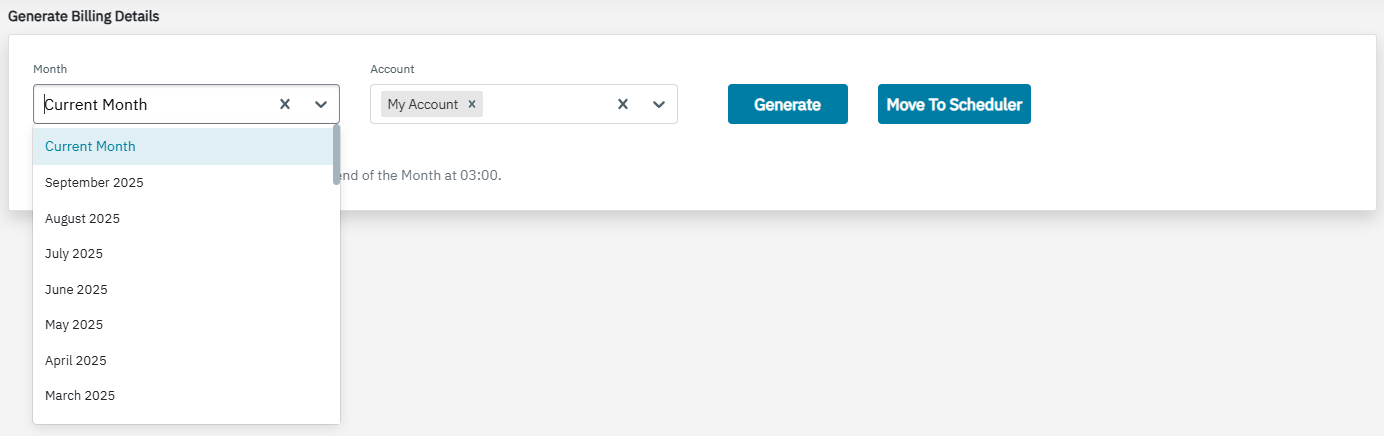
Task: Select Current Month option
Action: point(90,147)
